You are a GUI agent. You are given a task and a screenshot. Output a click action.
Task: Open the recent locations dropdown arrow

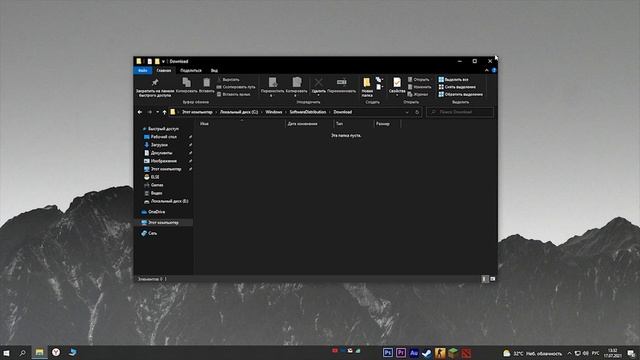[x=158, y=112]
